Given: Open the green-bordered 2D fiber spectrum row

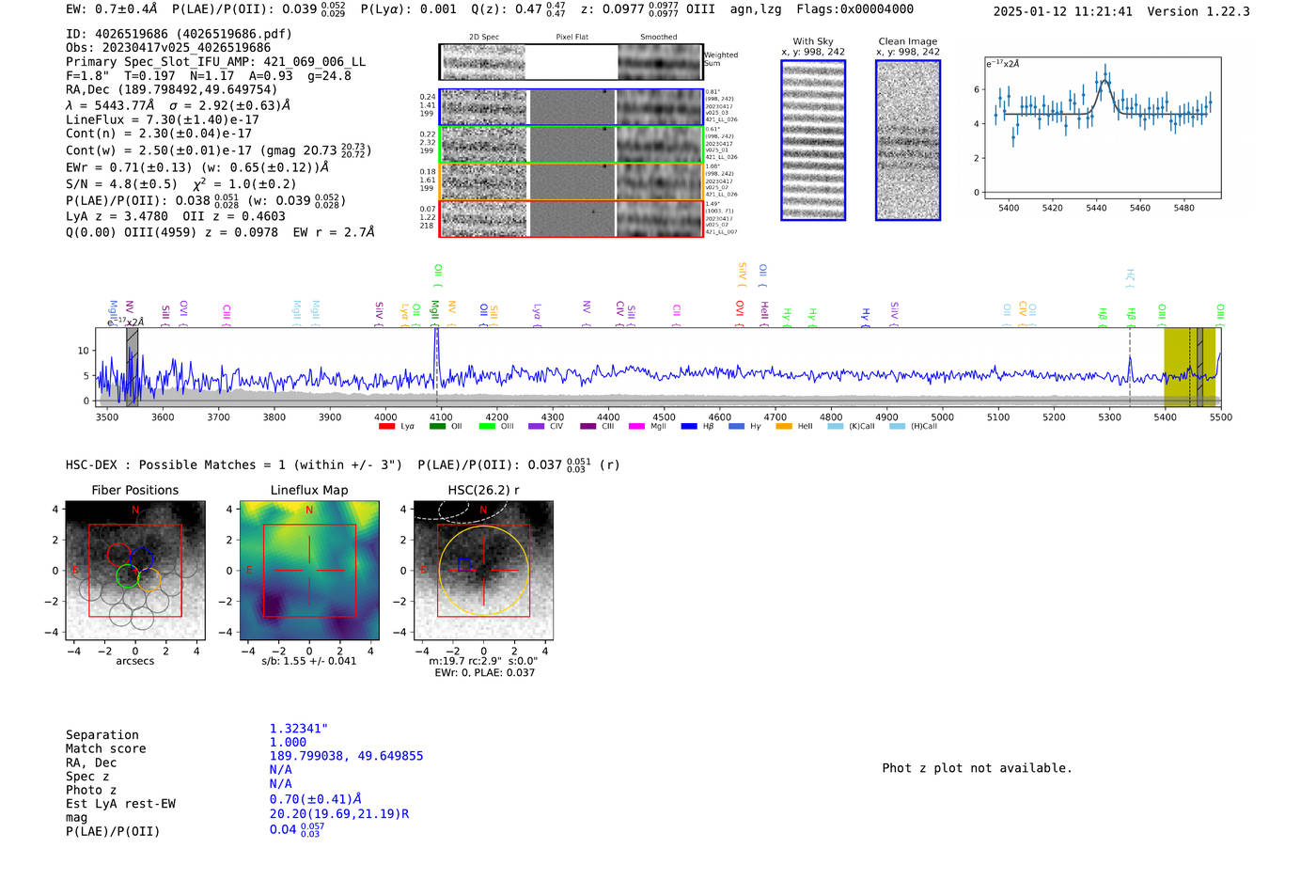Looking at the screenshot, I should (571, 144).
